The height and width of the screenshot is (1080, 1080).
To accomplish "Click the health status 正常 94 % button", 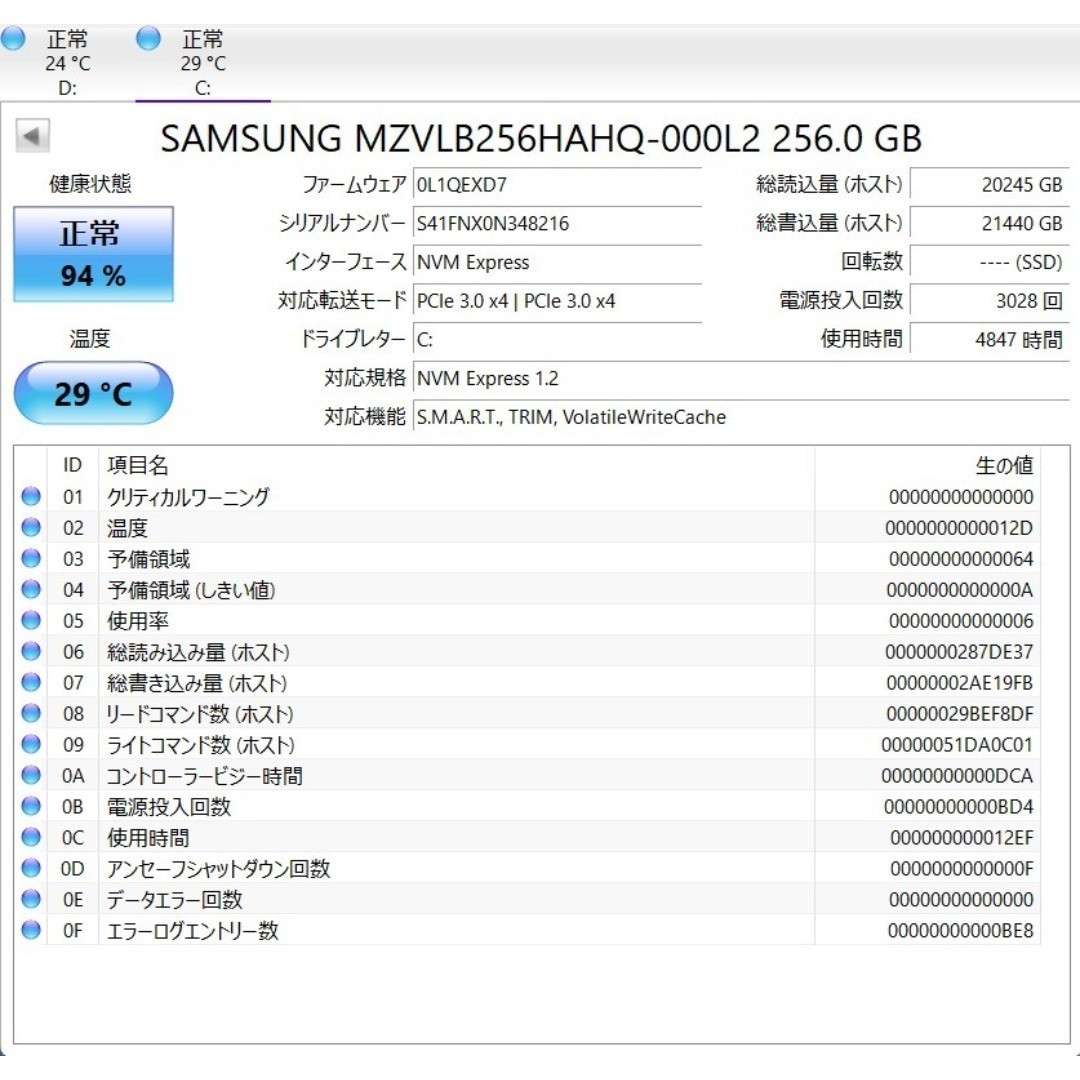I will [x=93, y=254].
